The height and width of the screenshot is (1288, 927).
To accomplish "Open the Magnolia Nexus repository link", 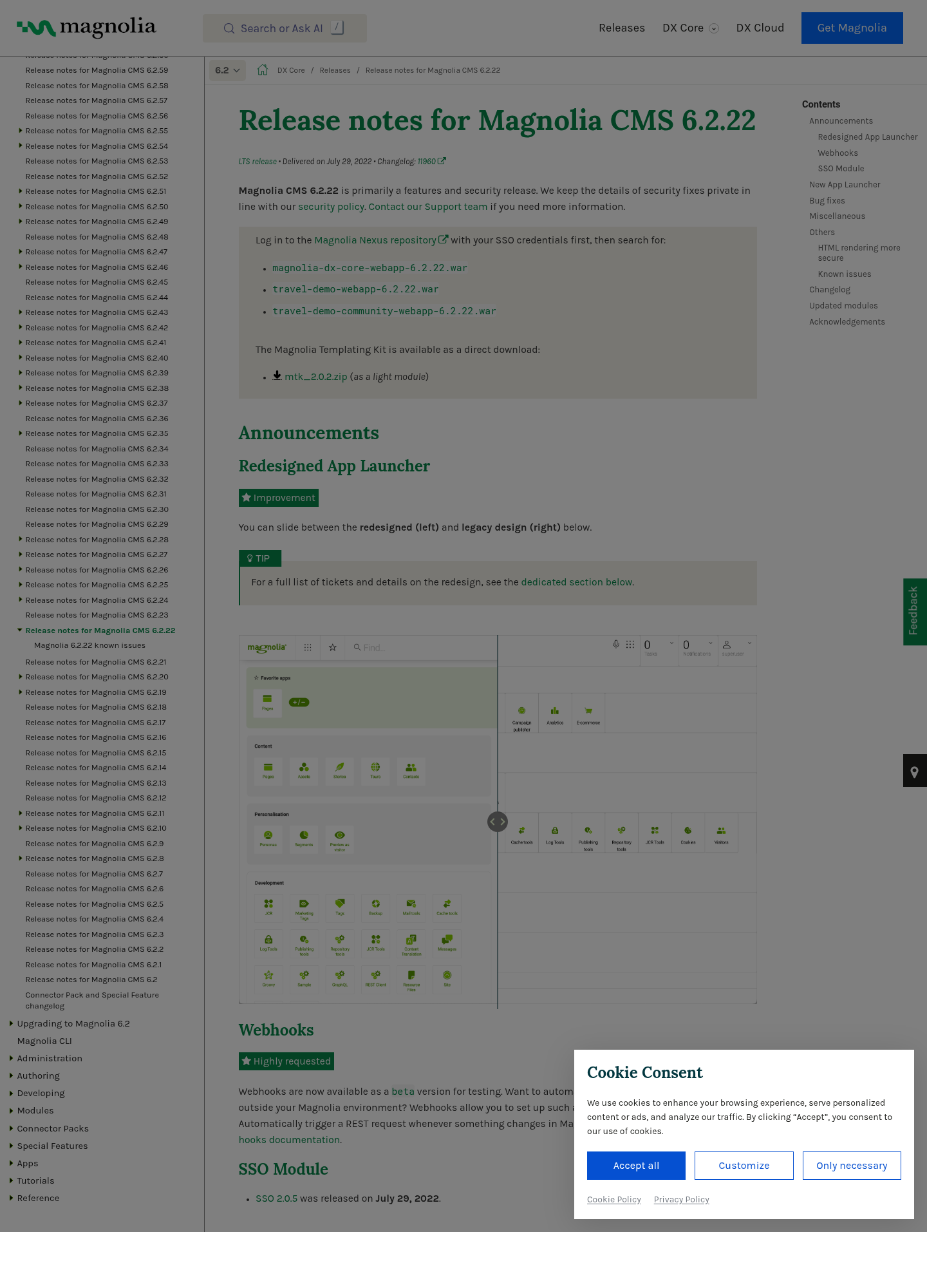I will click(x=375, y=240).
